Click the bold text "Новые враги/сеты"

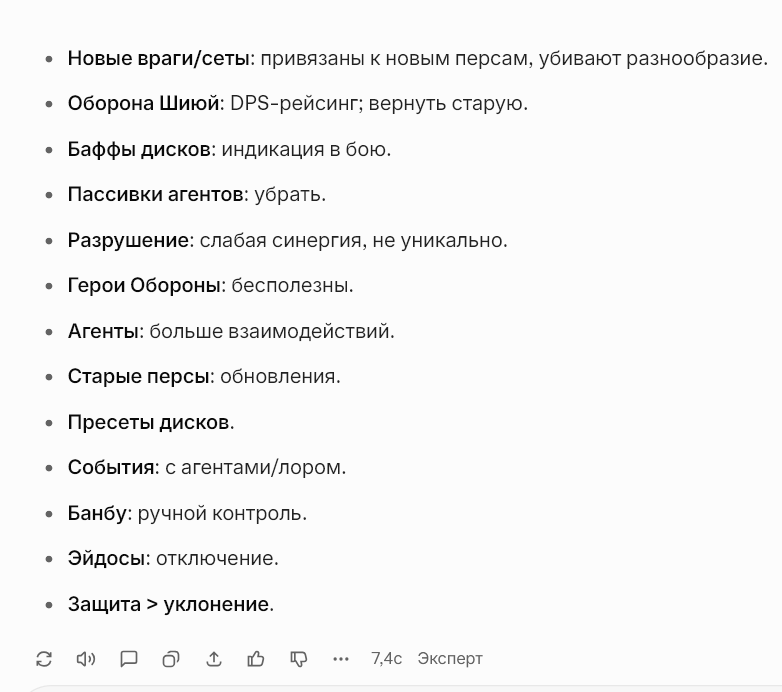[159, 58]
